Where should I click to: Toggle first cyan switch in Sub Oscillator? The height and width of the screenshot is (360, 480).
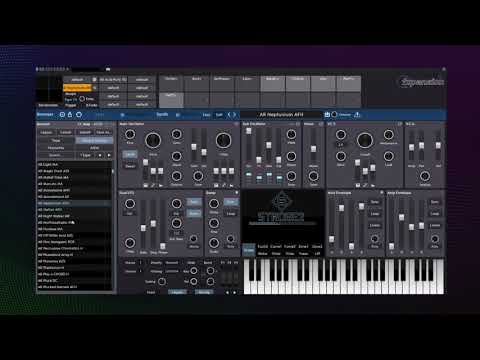click(249, 175)
